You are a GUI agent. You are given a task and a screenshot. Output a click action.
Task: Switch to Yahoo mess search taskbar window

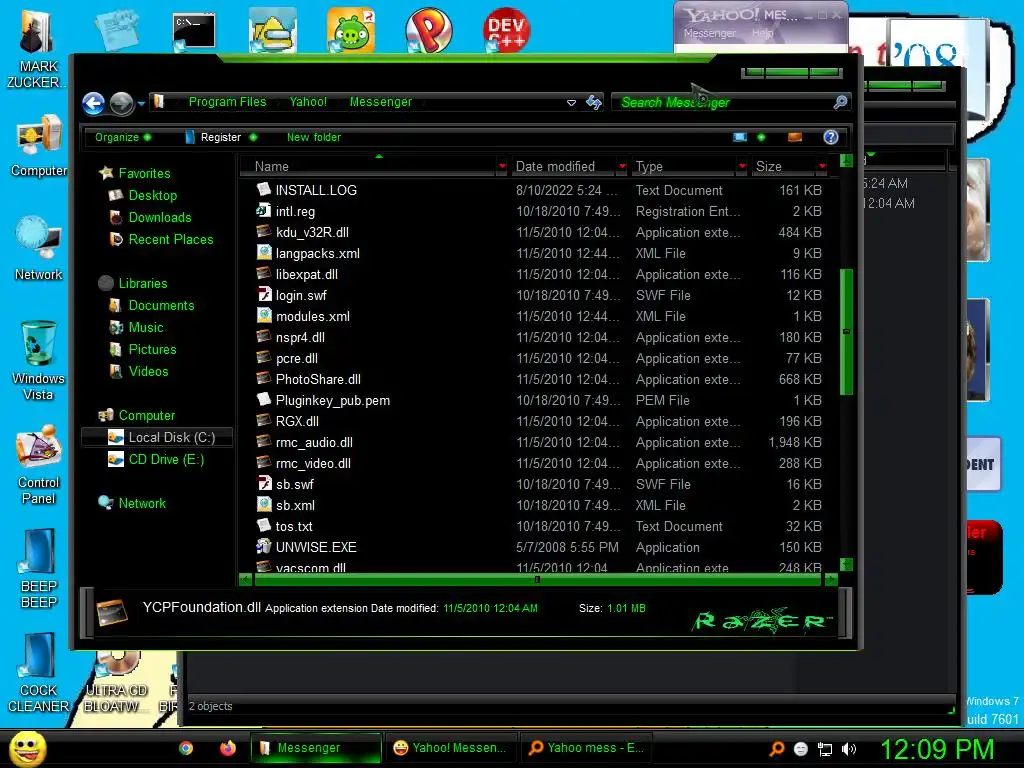pos(586,748)
